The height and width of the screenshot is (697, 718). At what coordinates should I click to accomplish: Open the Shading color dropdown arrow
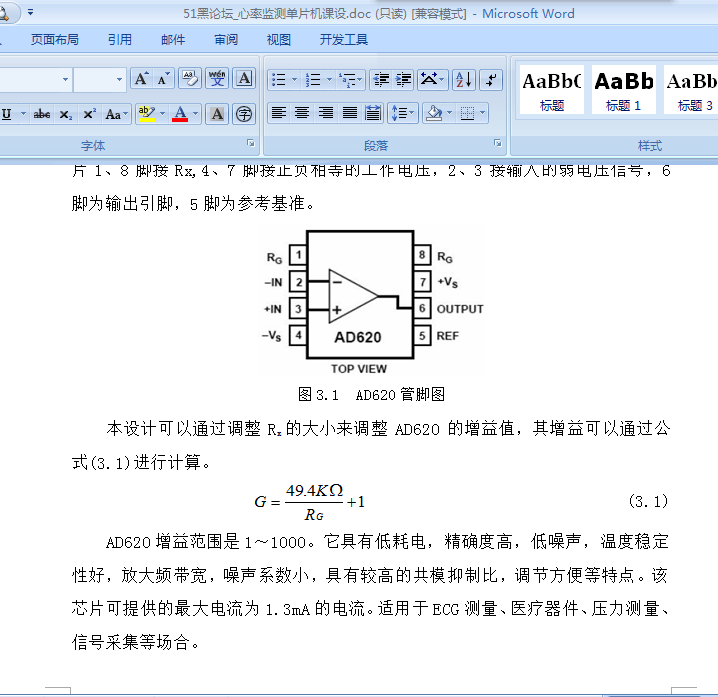pyautogui.click(x=449, y=113)
